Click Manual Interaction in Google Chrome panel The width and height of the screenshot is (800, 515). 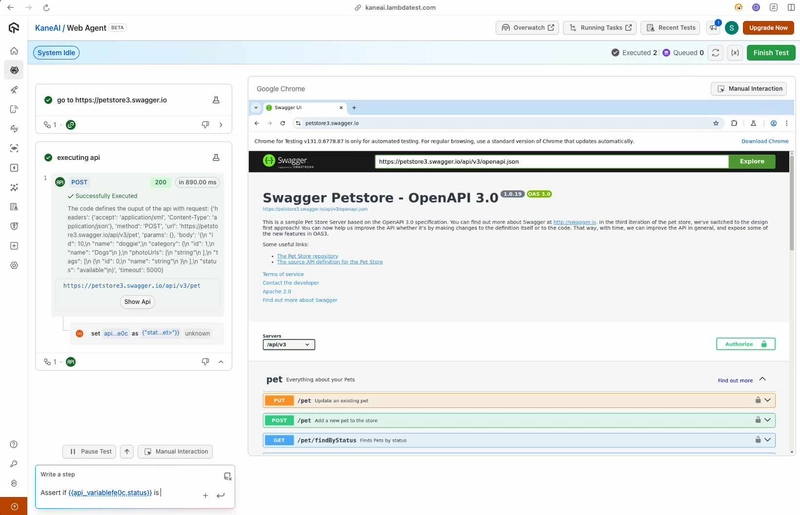[x=749, y=89]
